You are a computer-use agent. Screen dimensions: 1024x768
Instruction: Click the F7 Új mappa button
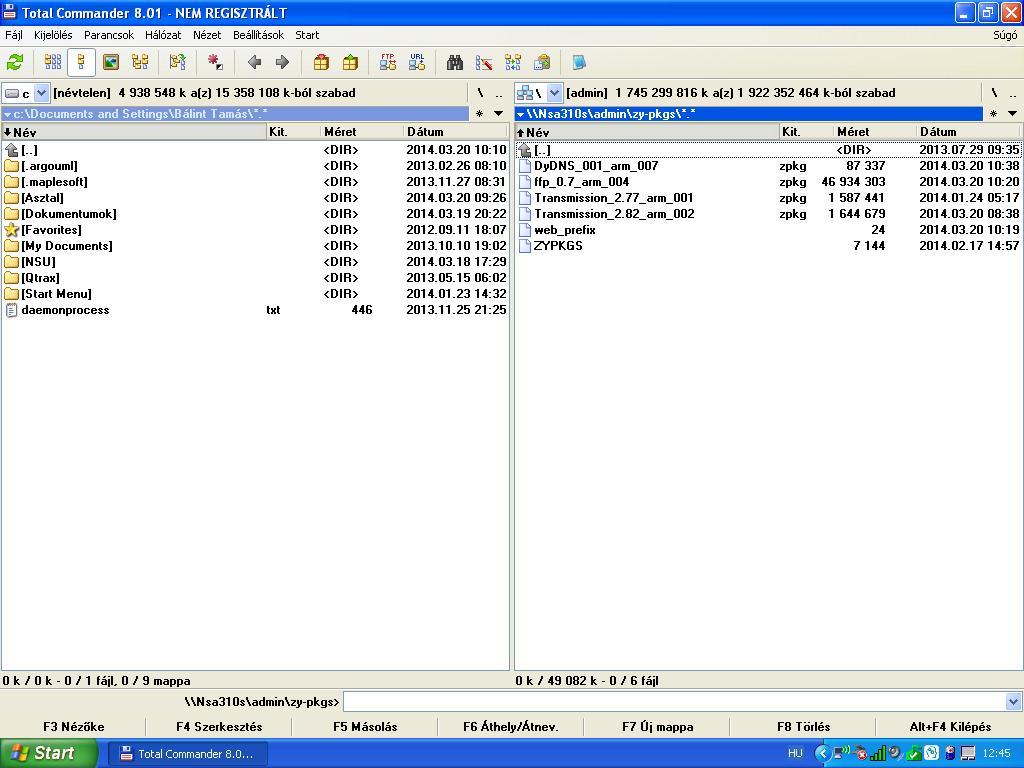coord(657,726)
